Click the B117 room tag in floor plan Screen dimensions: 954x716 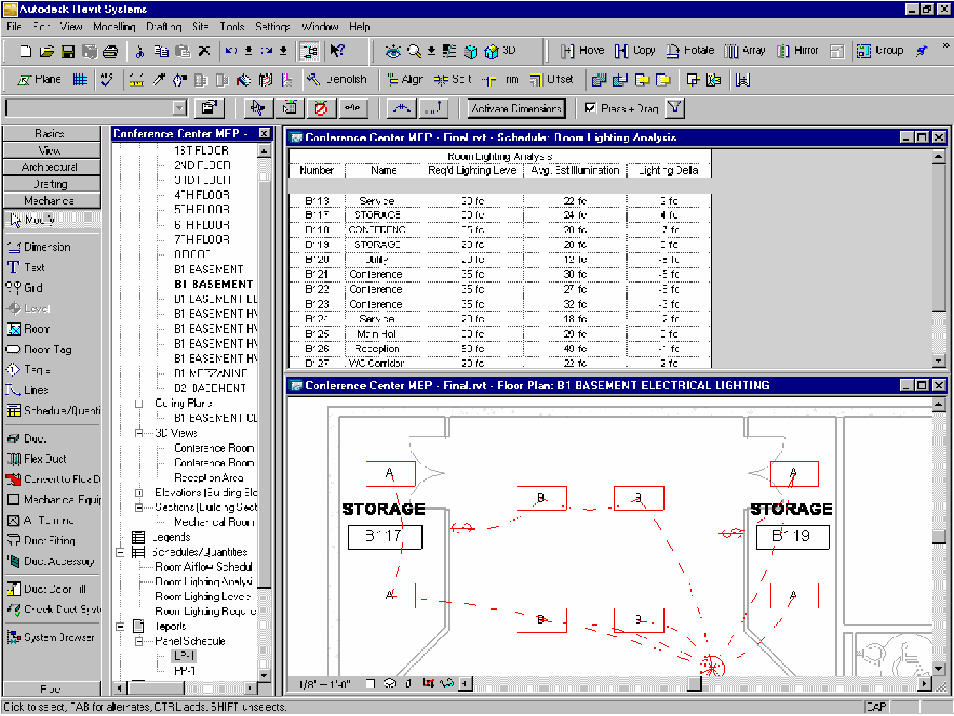(x=385, y=536)
